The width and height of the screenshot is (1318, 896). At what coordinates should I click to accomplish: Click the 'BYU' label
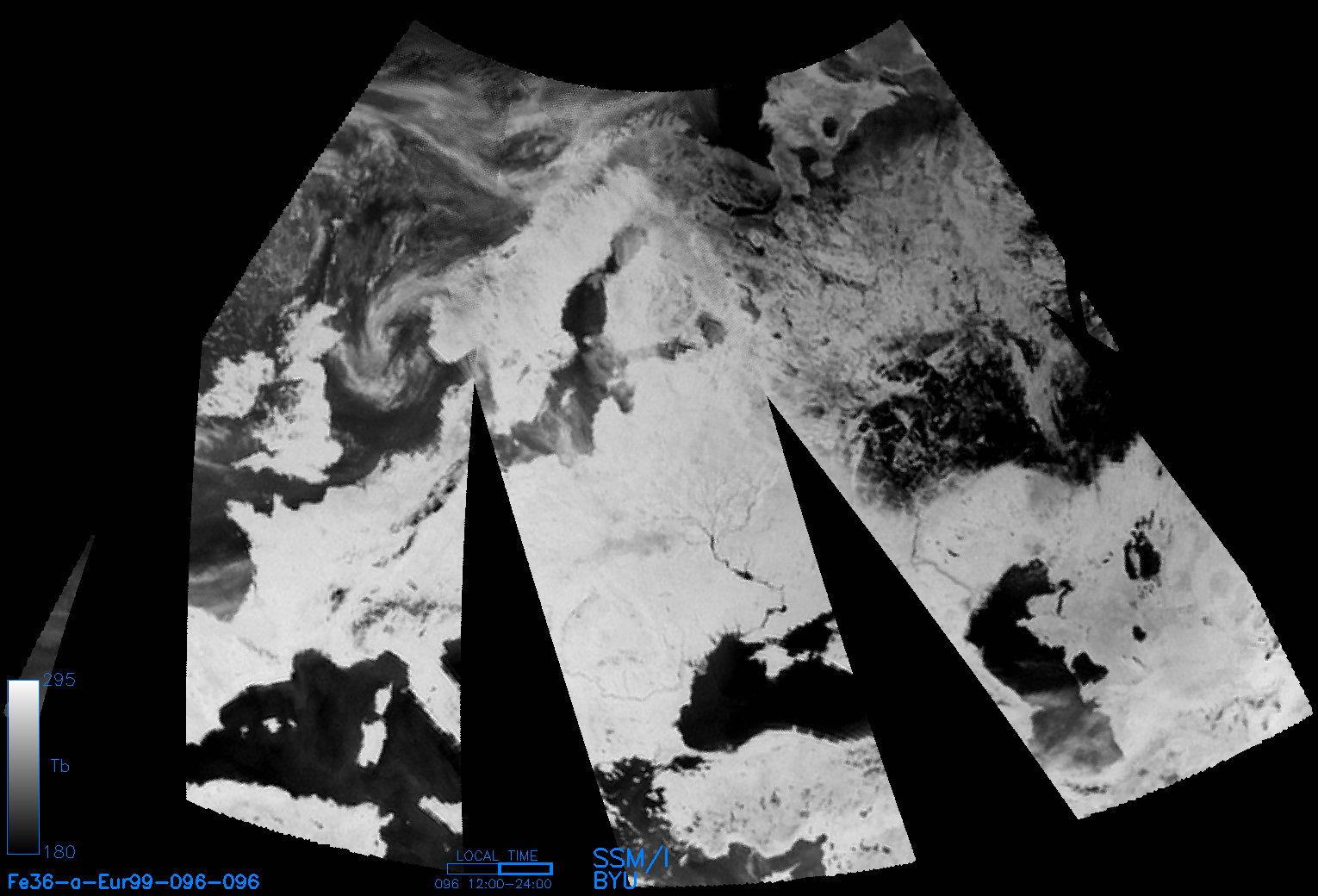point(615,880)
